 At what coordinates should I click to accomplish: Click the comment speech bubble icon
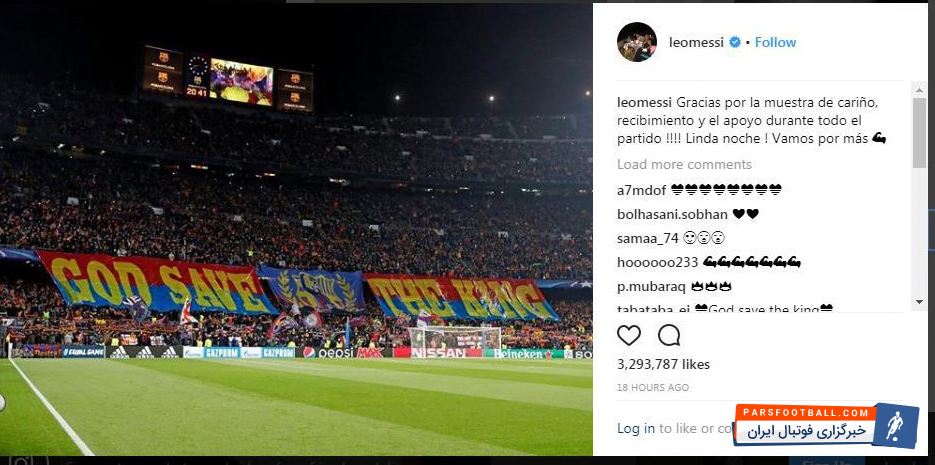(x=669, y=335)
